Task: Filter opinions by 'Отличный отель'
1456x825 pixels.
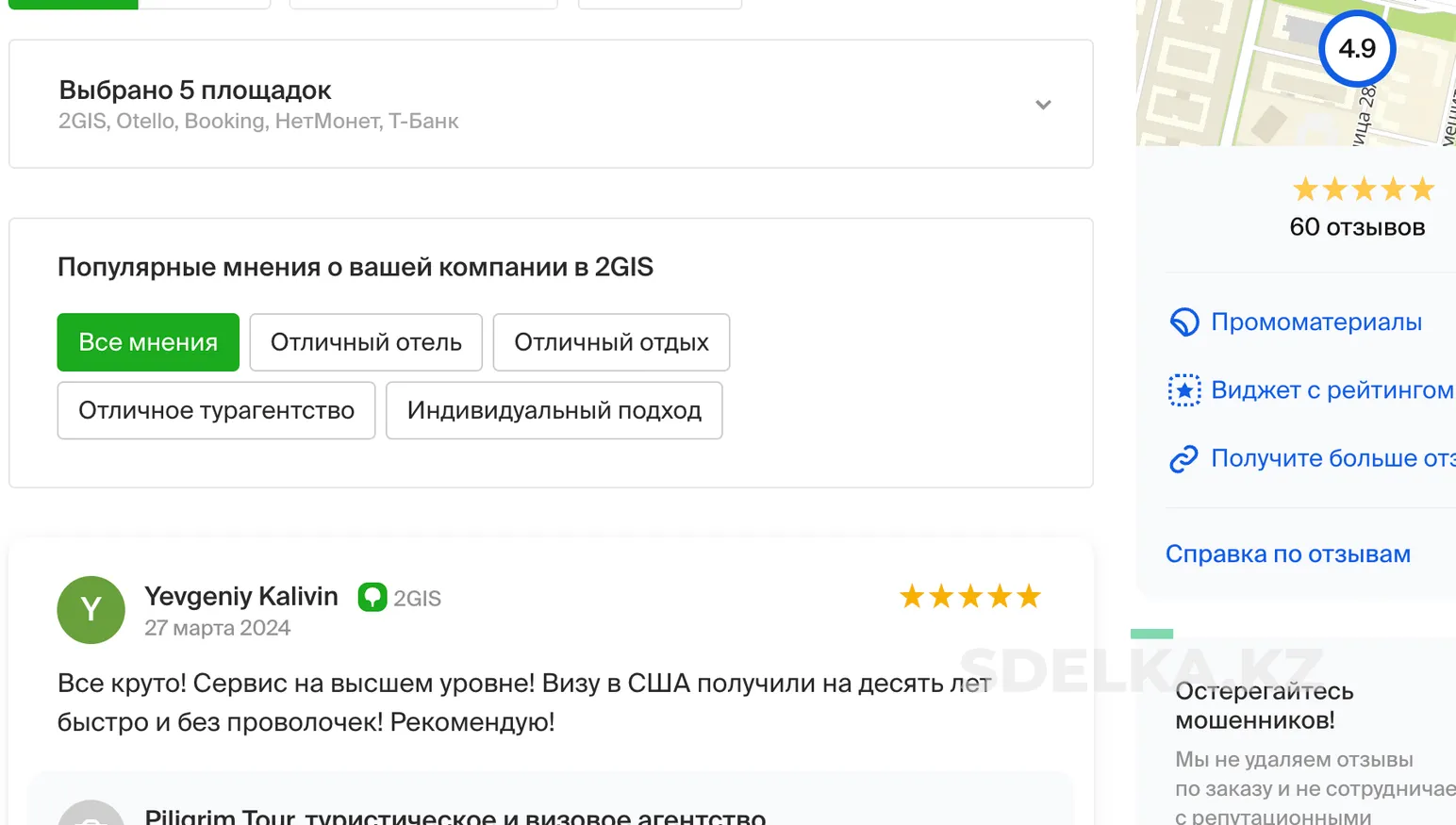Action: coord(366,342)
